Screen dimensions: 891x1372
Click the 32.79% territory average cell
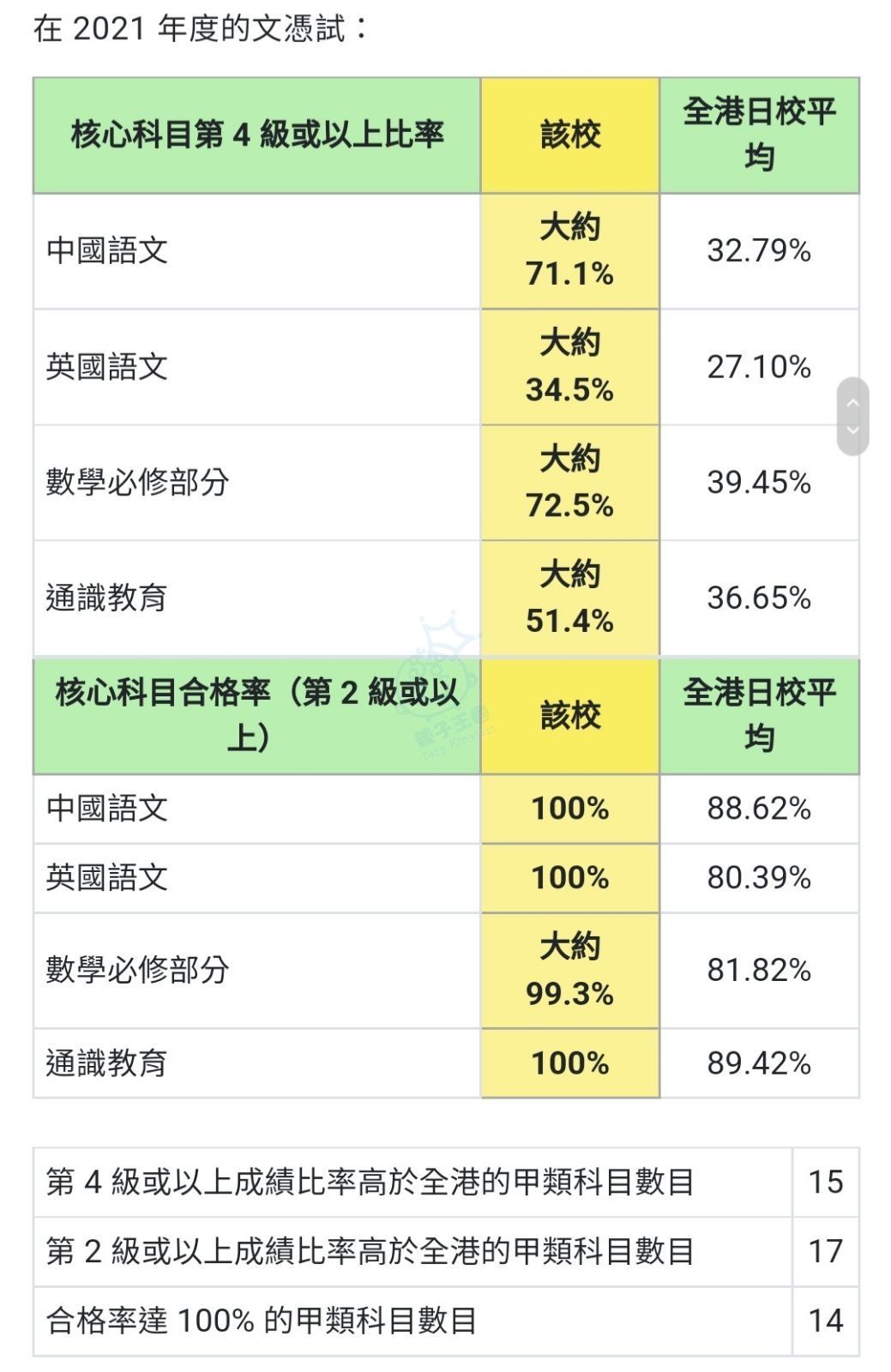click(759, 250)
